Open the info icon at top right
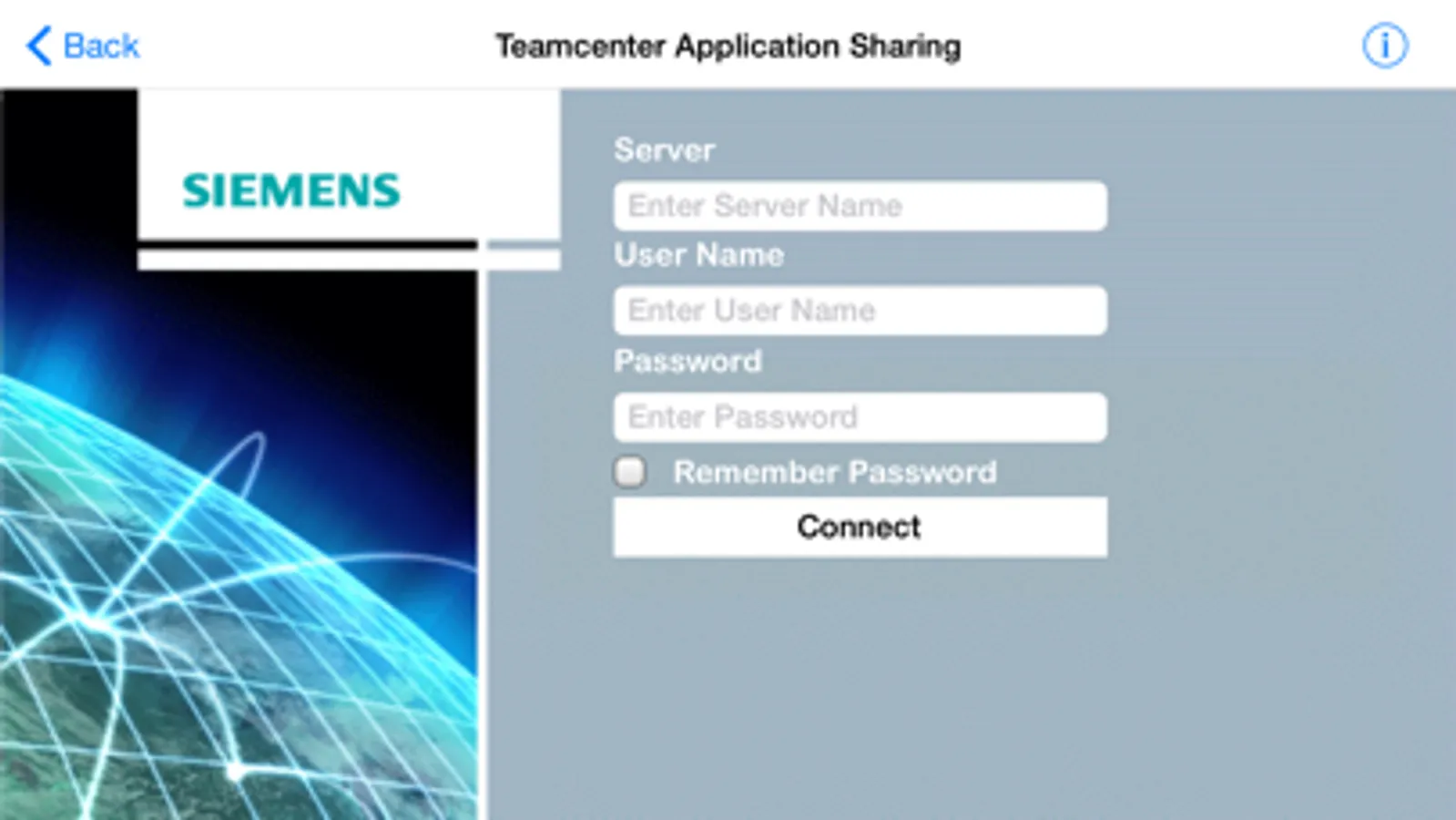1456x820 pixels. tap(1384, 45)
